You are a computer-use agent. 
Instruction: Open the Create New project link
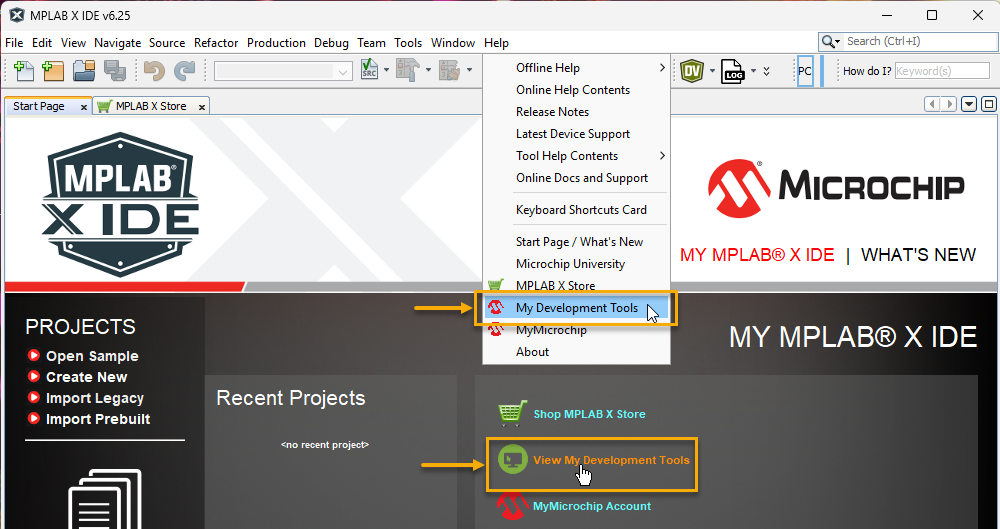pos(86,377)
